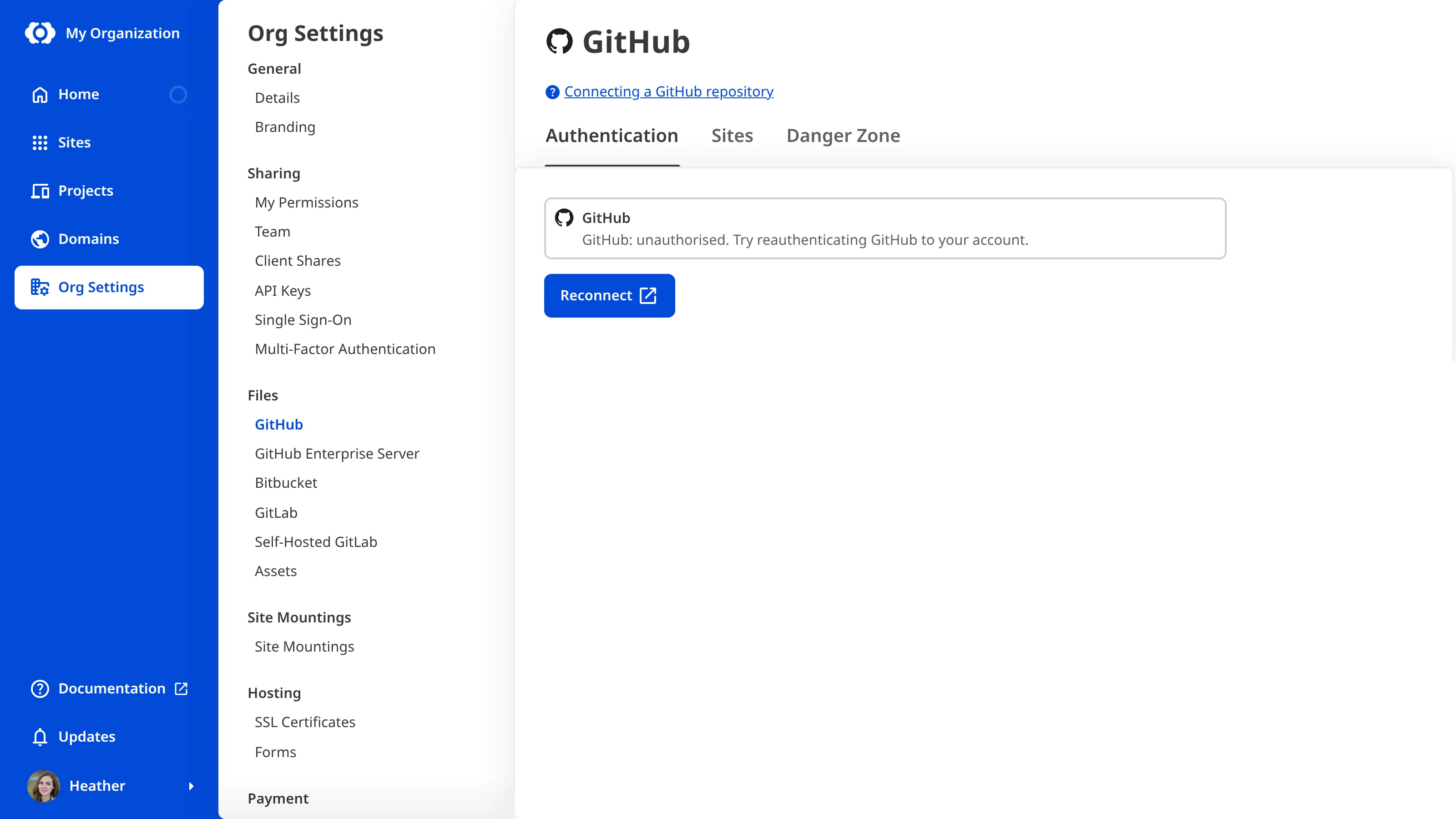Open Self-Hosted GitLab settings
Screen dimensions: 1456x819
316,542
